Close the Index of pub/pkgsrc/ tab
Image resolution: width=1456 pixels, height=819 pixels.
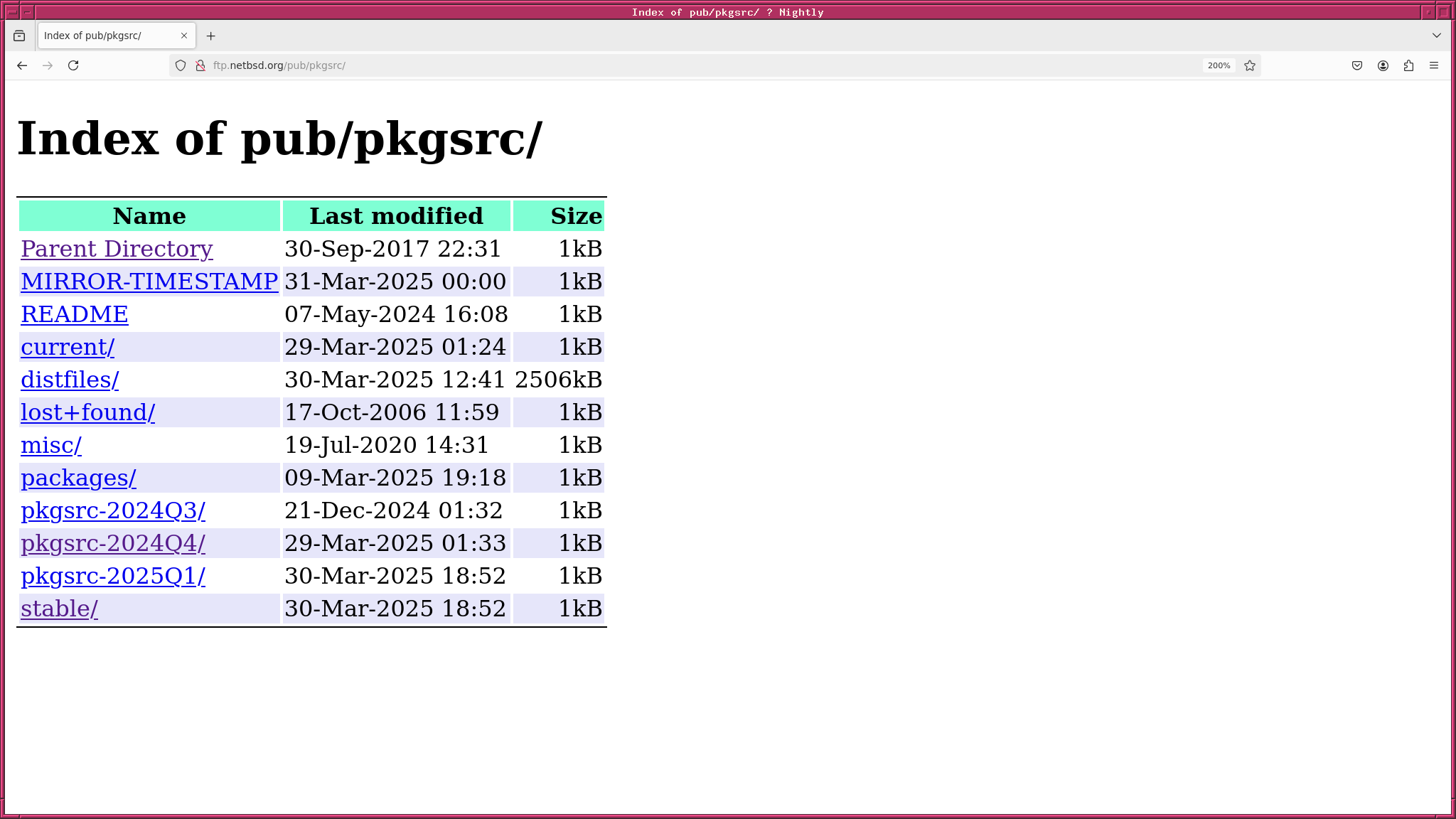coord(184,36)
